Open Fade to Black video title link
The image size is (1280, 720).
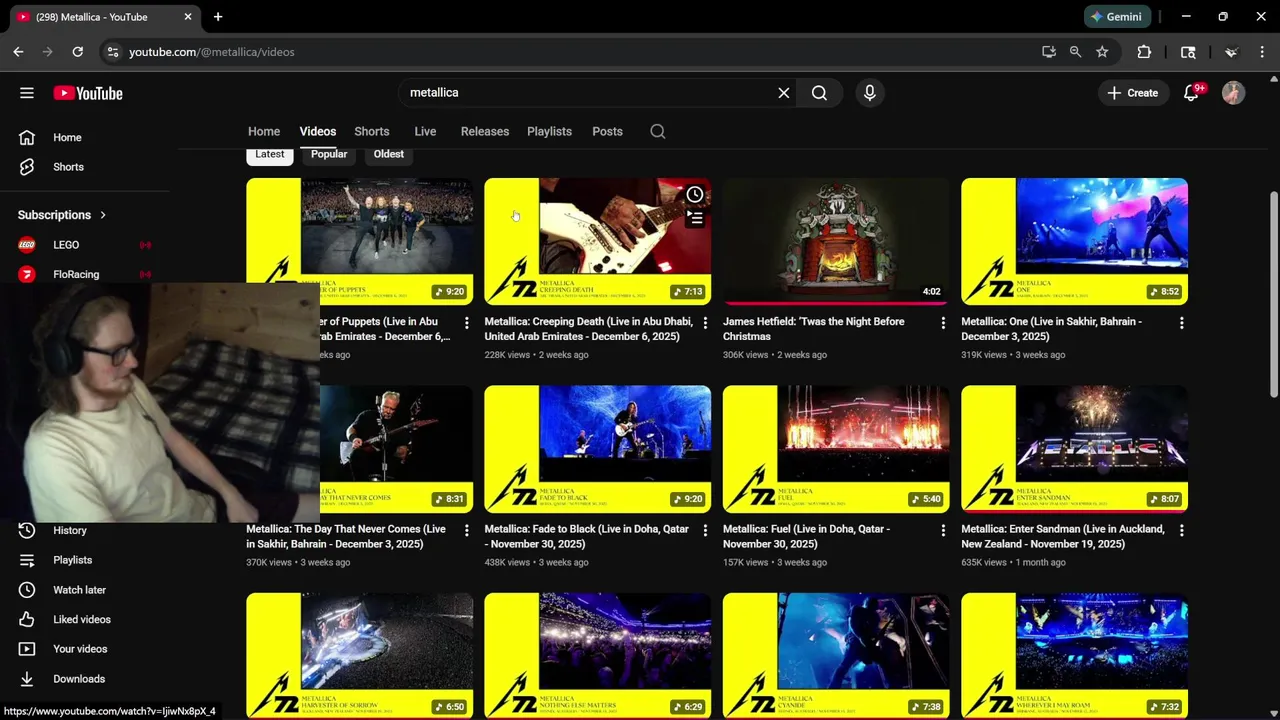(x=587, y=537)
